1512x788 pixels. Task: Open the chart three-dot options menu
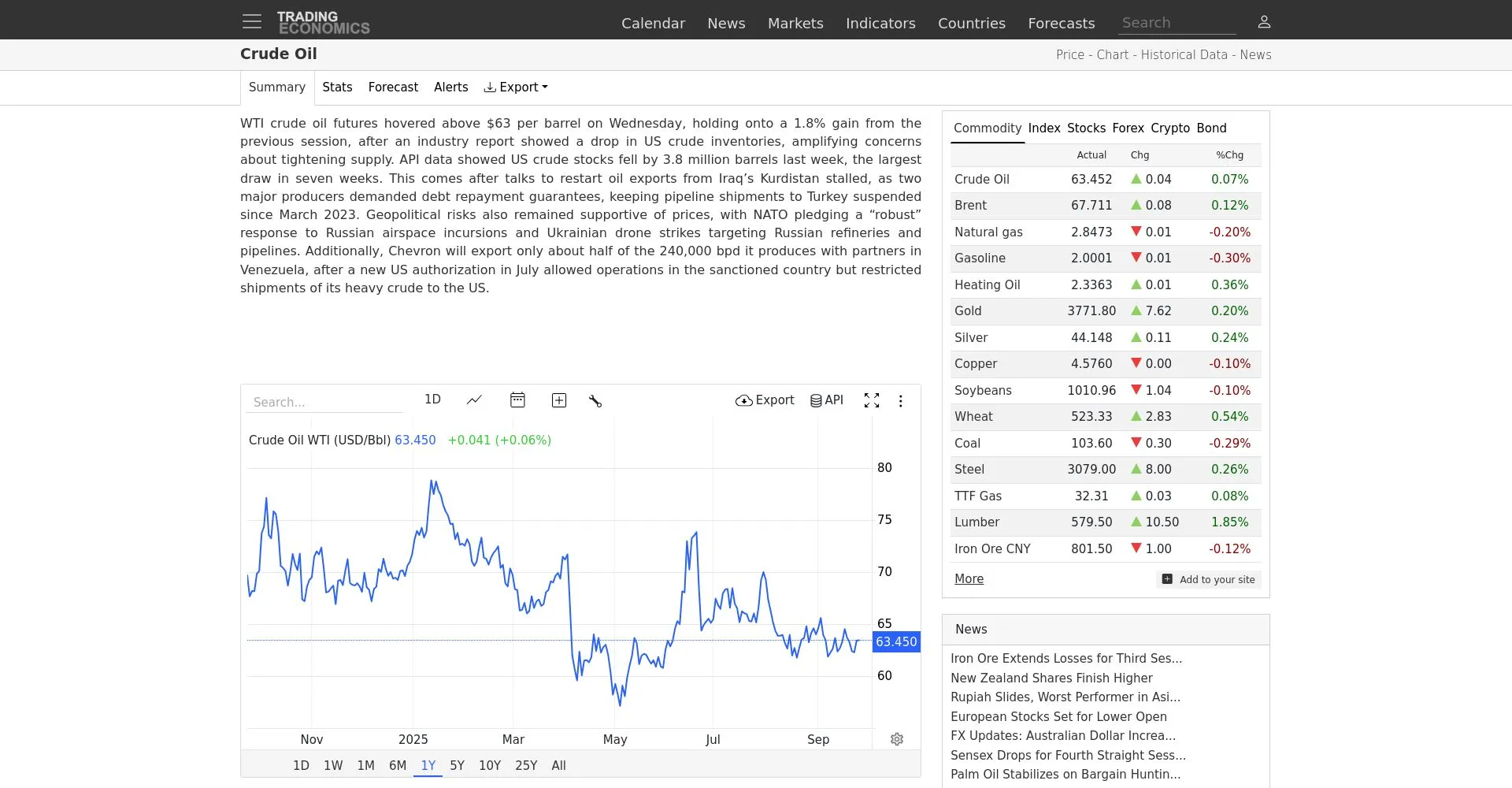901,401
